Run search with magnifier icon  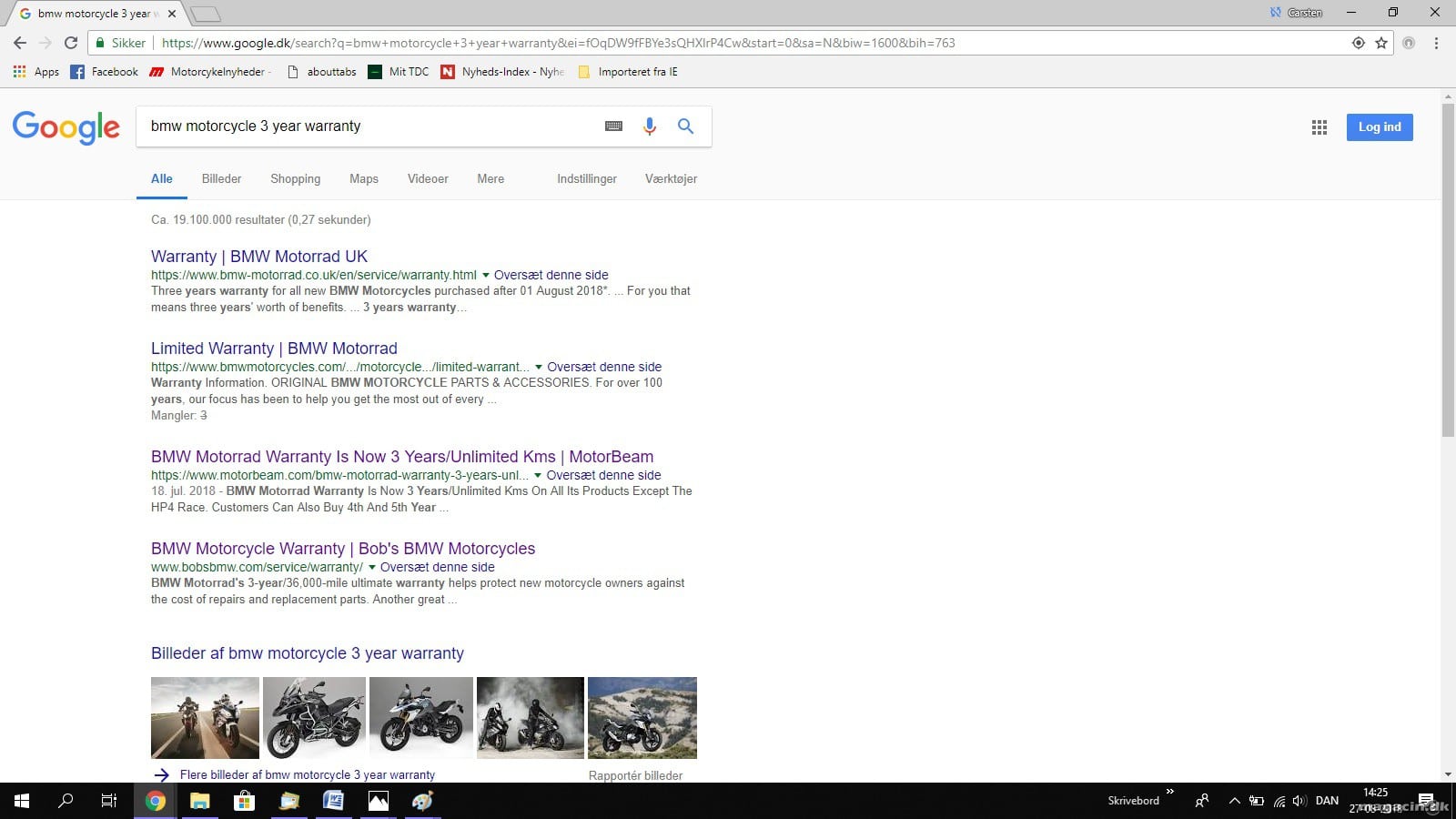(686, 126)
